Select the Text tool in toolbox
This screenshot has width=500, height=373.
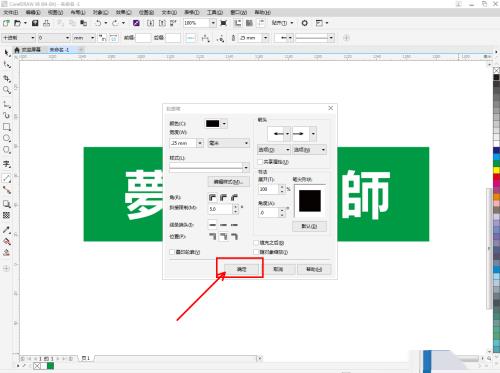pos(6,164)
